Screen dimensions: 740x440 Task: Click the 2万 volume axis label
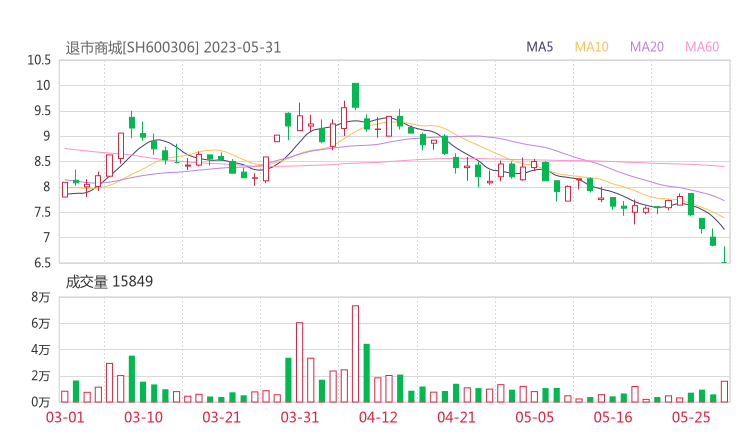pyautogui.click(x=41, y=376)
